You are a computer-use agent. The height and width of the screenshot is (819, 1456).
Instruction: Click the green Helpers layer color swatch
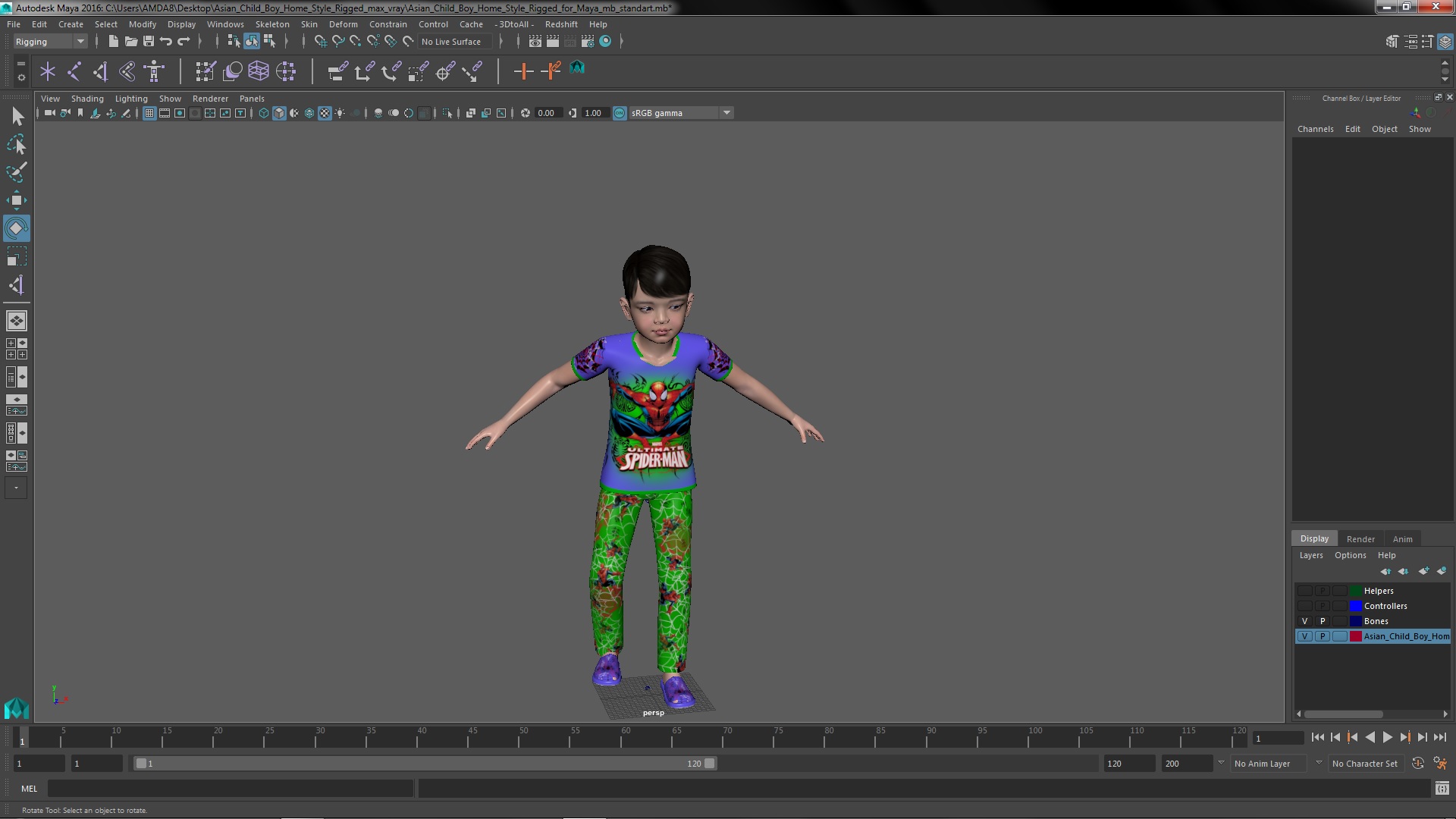pos(1355,591)
